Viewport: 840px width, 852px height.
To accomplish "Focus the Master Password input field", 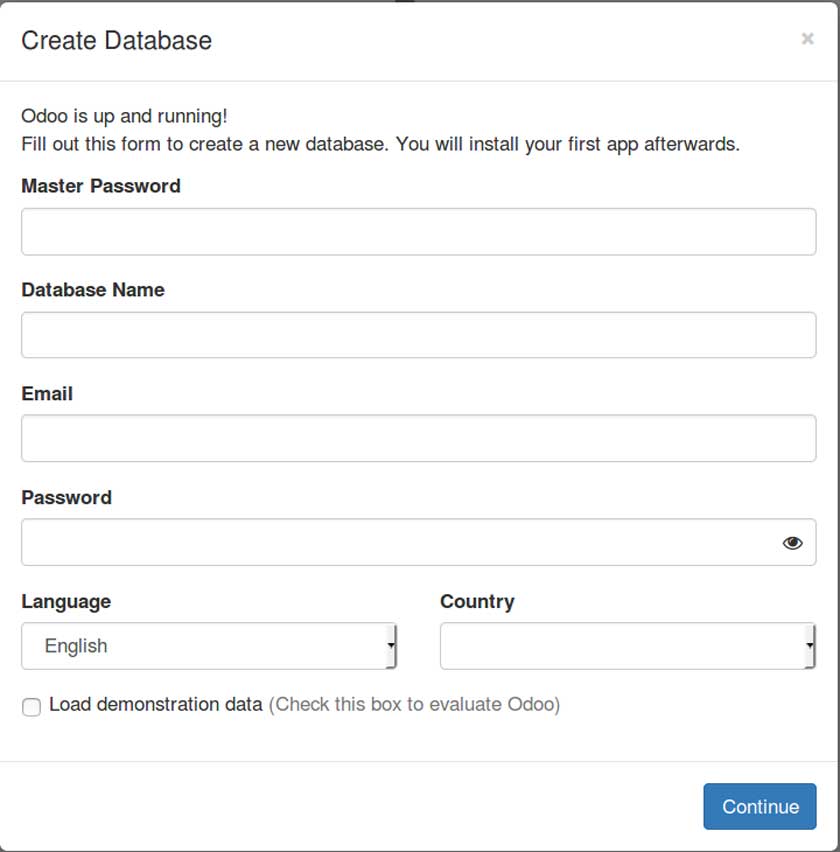I will (418, 232).
